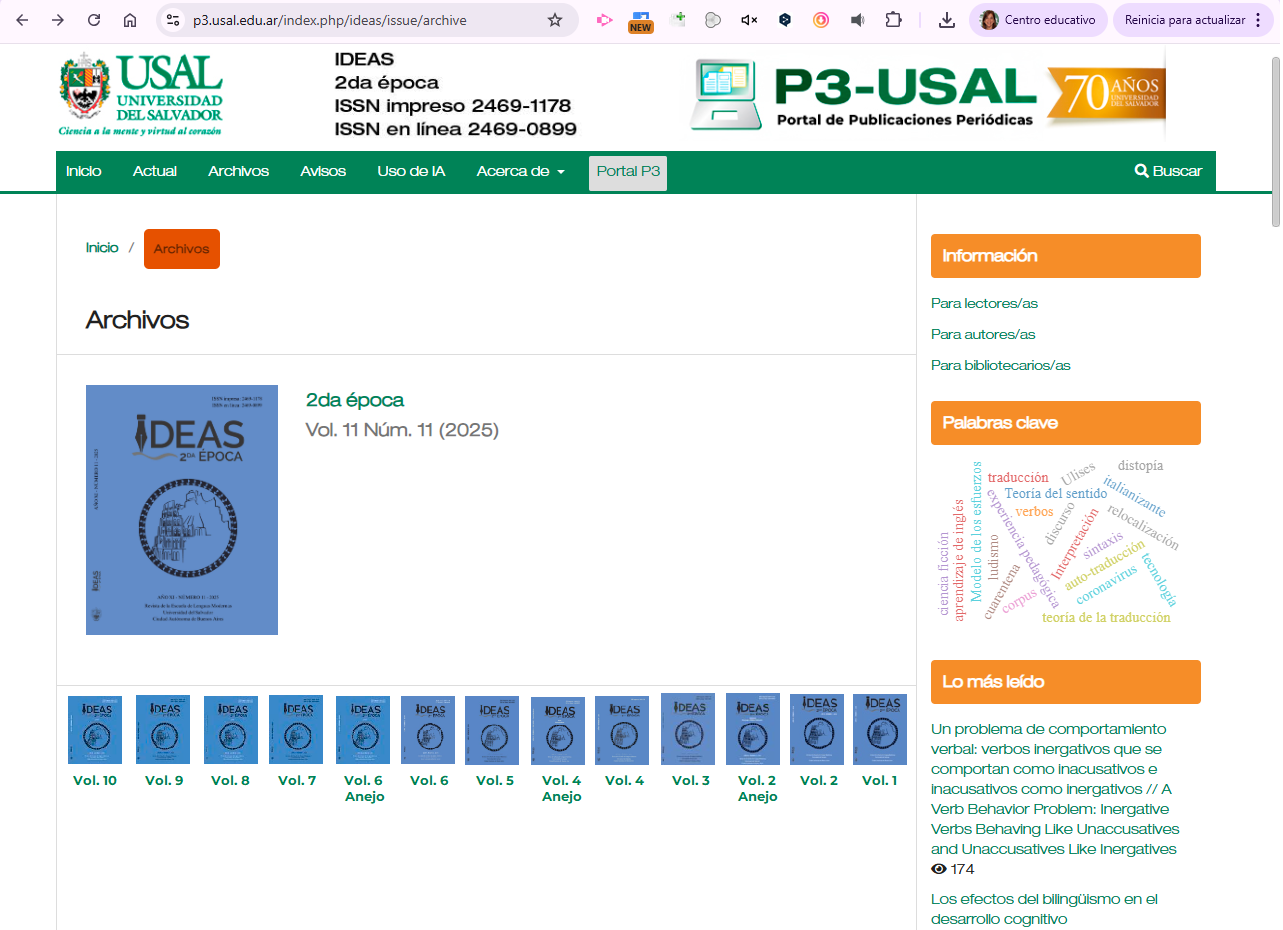Click the Portal P3 button

[627, 172]
